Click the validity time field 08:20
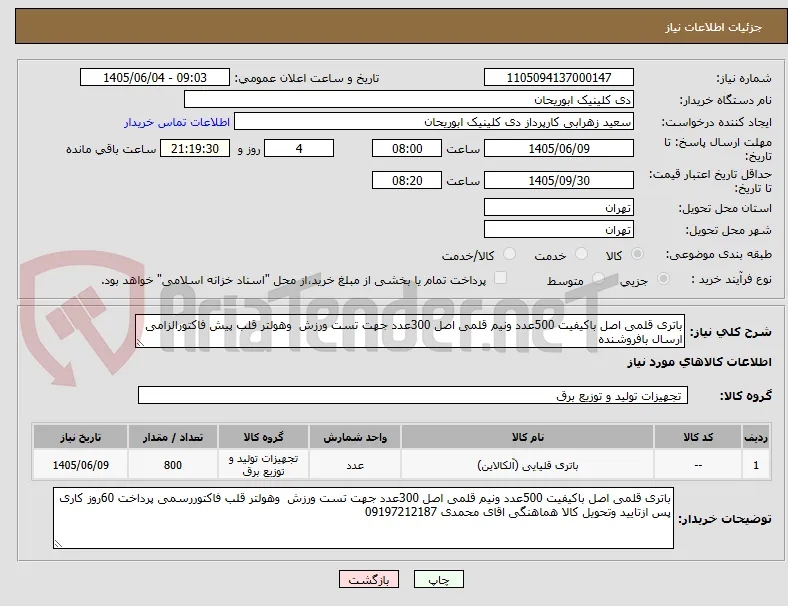 click(x=407, y=180)
